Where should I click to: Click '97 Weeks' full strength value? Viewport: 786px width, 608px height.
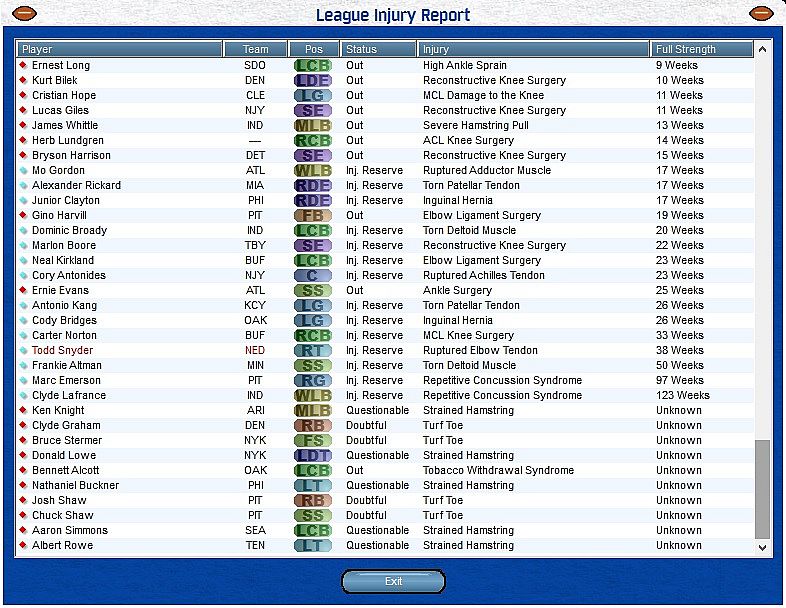click(680, 380)
